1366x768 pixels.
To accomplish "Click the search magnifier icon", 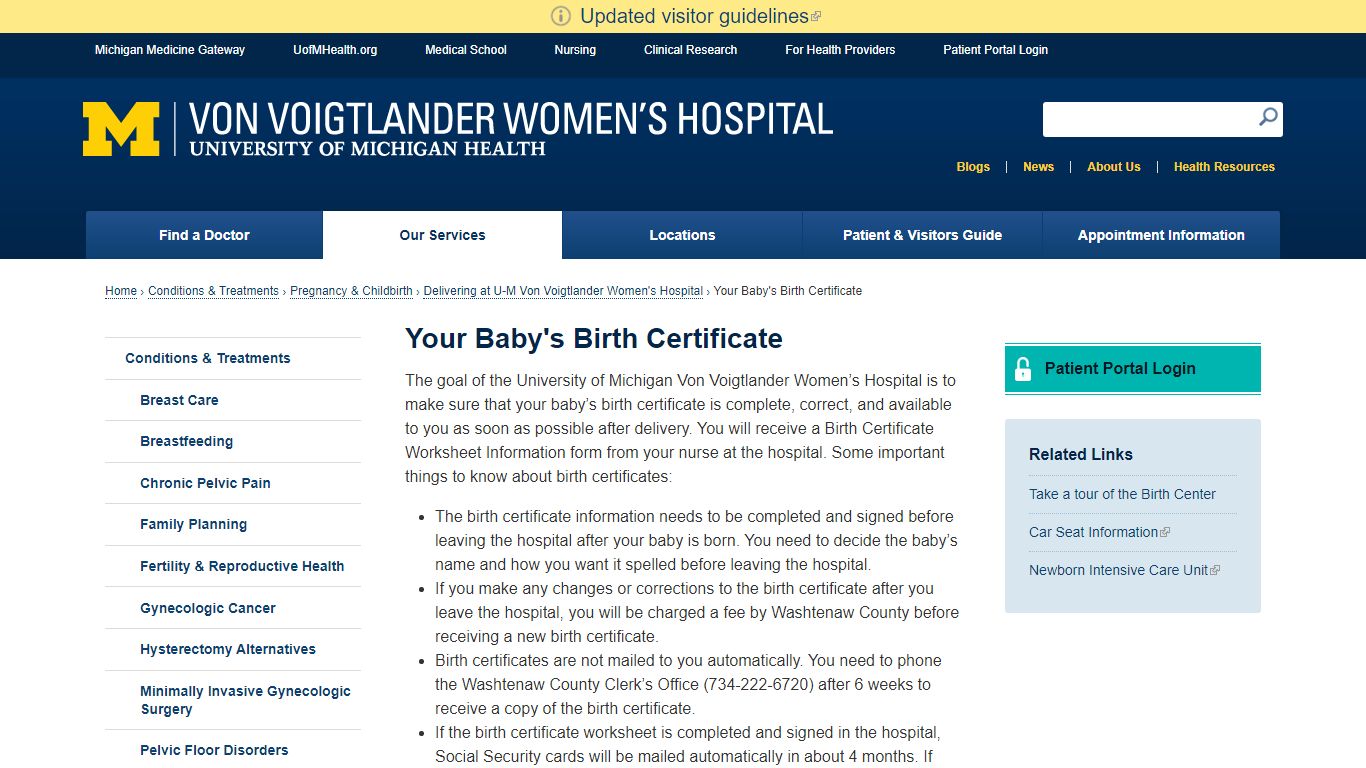I will point(1268,118).
